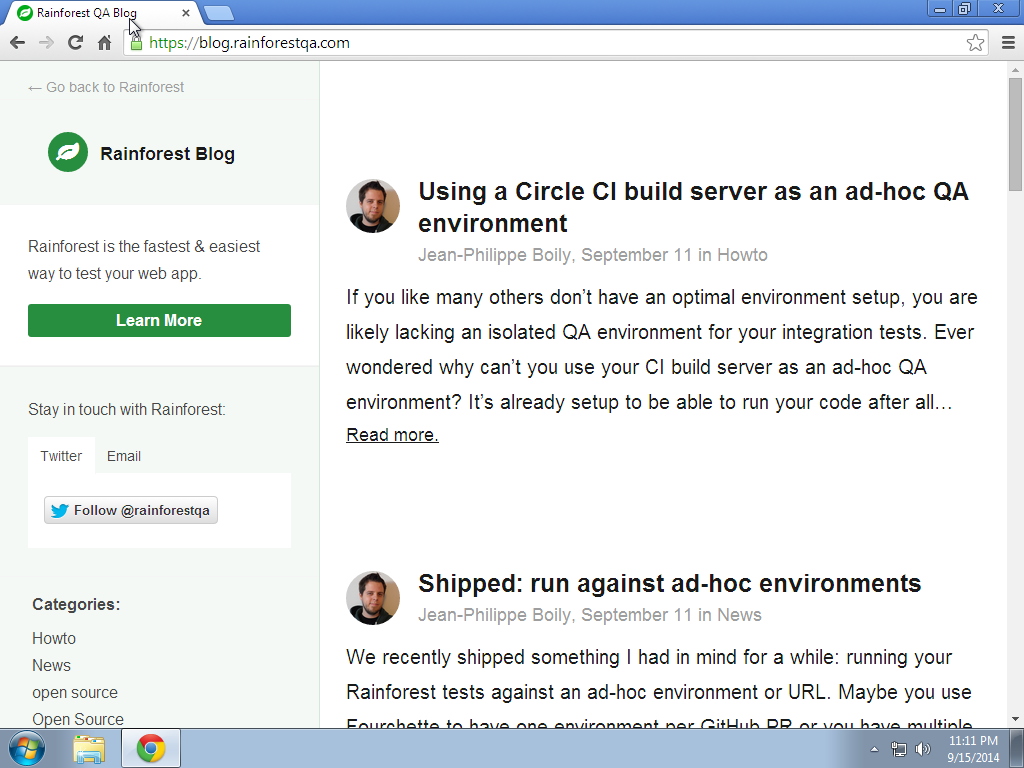Image resolution: width=1024 pixels, height=768 pixels.
Task: Select lowercase open source category
Action: (75, 692)
